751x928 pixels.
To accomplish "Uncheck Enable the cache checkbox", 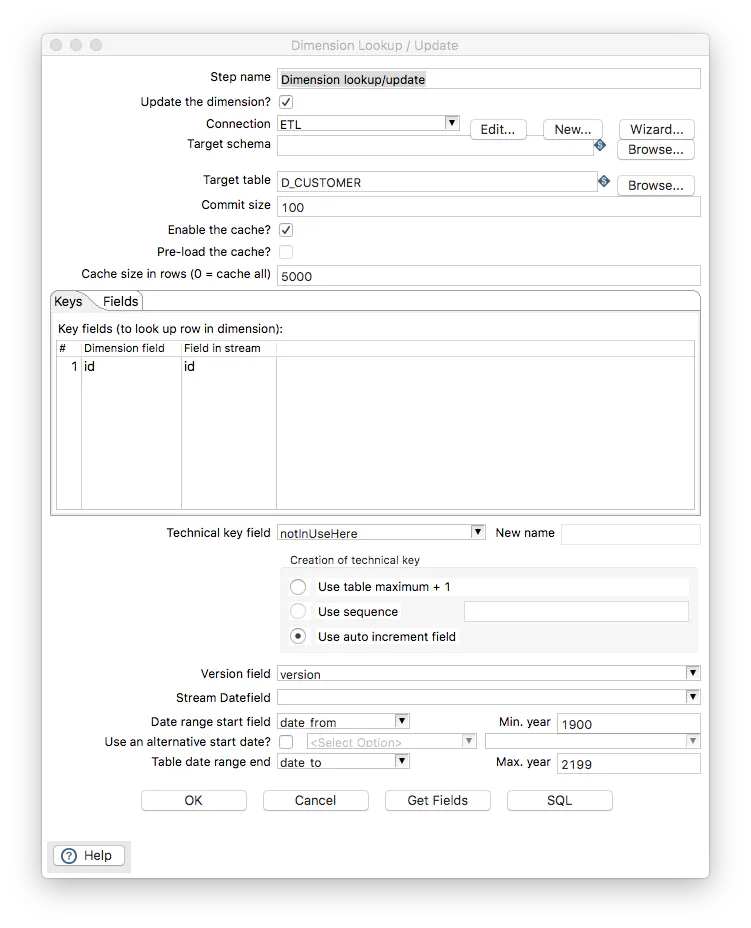I will [x=286, y=230].
